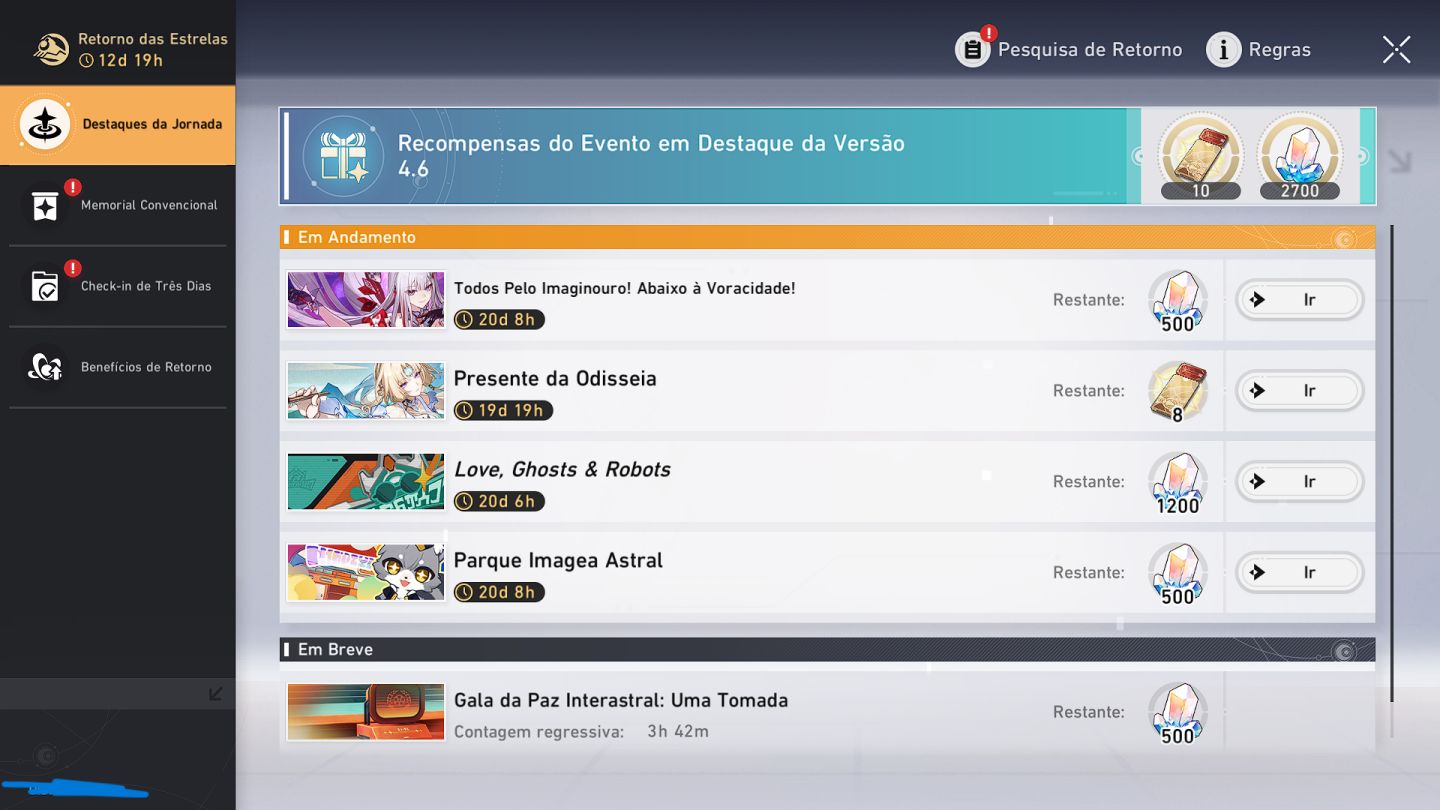Go to Love, Ghosts & Robots event
Viewport: 1440px width, 810px height.
tap(1300, 482)
